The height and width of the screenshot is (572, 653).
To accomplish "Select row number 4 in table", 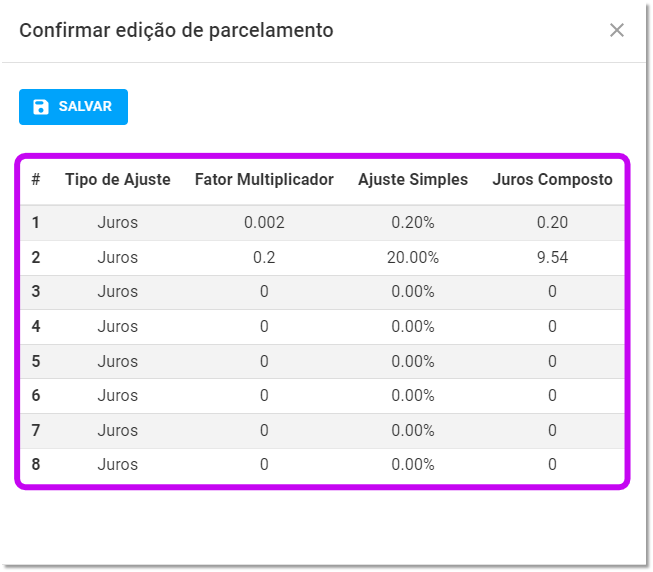I will [36, 327].
